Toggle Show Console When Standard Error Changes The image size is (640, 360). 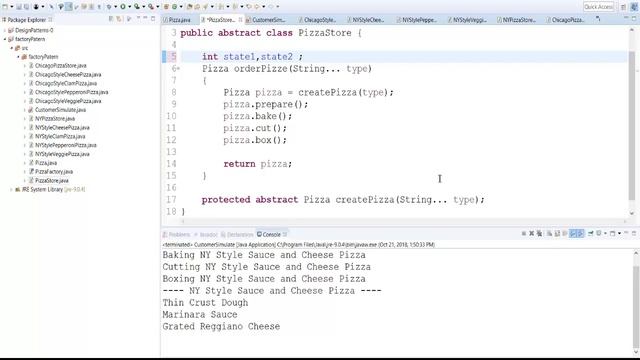(x=580, y=233)
